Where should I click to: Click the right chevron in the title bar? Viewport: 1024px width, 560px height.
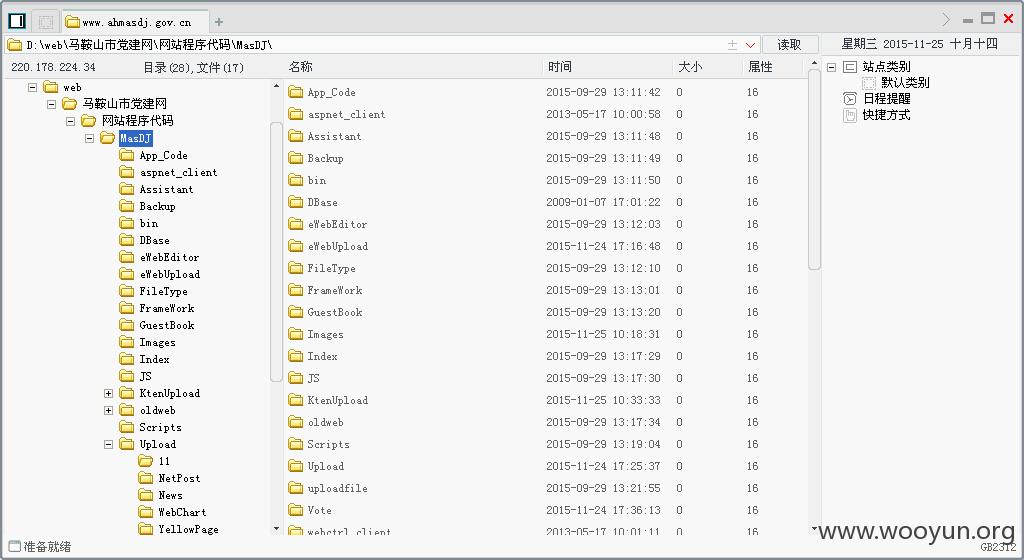point(946,20)
